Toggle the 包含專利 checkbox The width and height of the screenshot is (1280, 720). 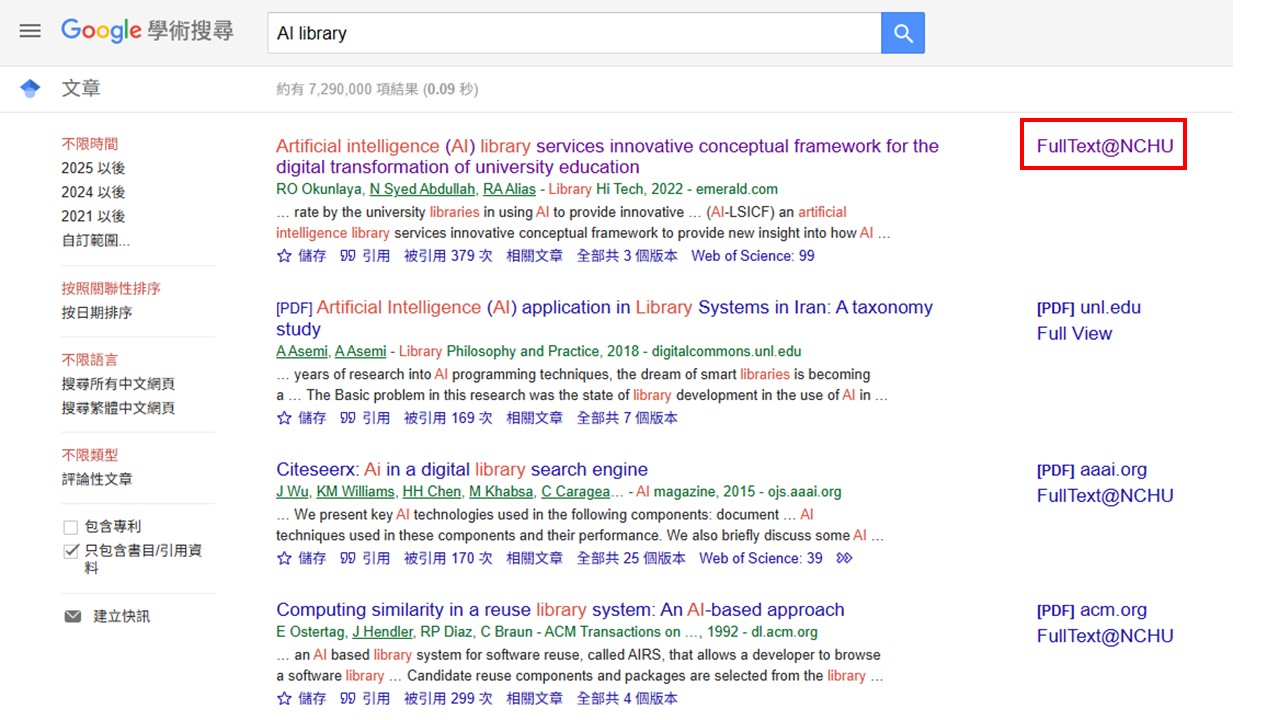[71, 527]
